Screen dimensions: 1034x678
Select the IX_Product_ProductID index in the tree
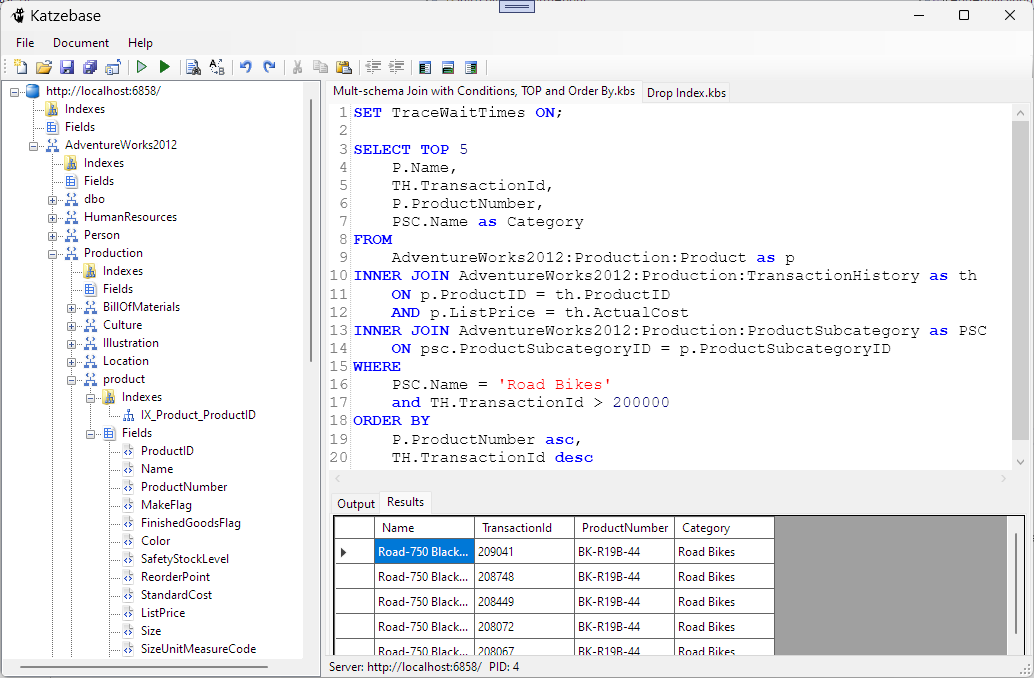[x=198, y=415]
